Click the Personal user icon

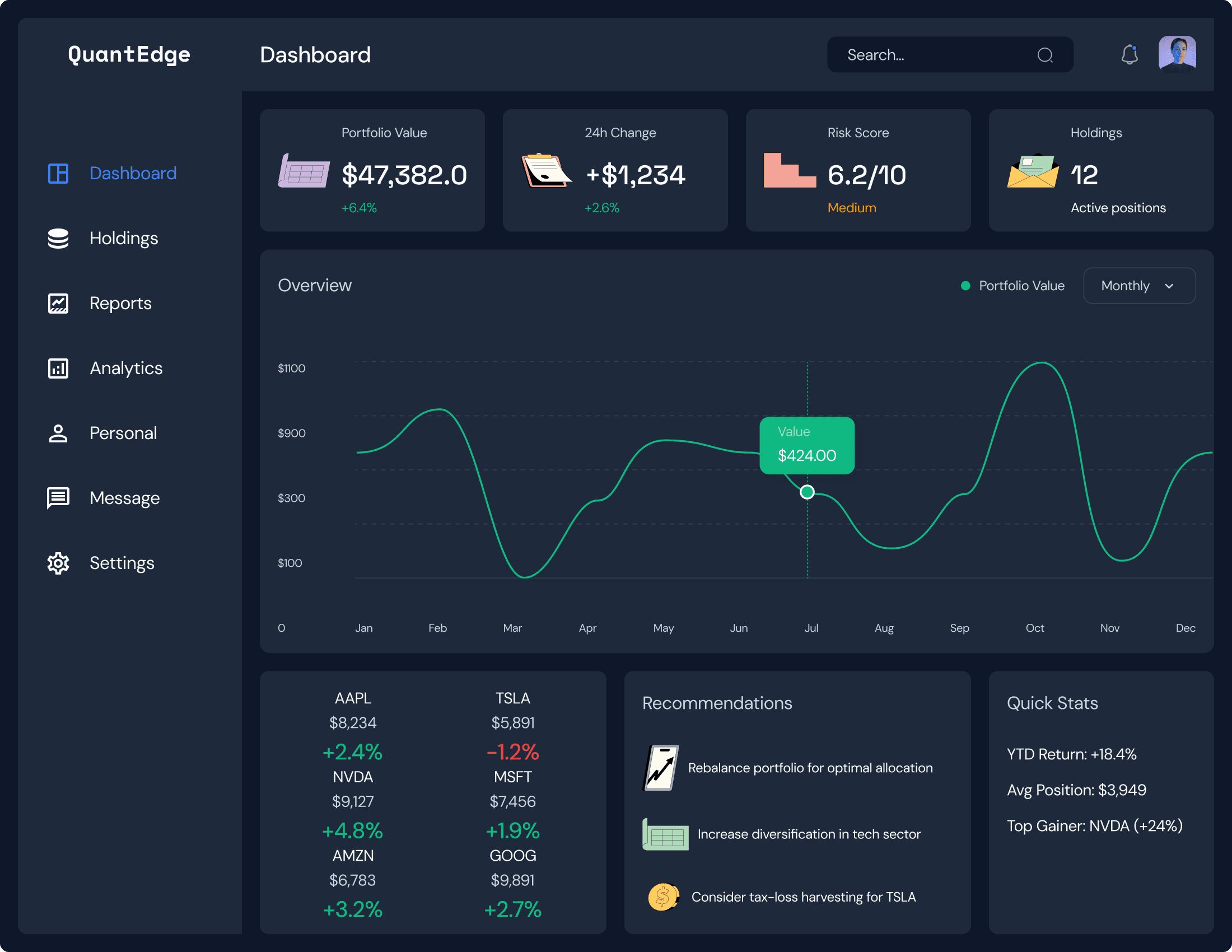pyautogui.click(x=58, y=433)
